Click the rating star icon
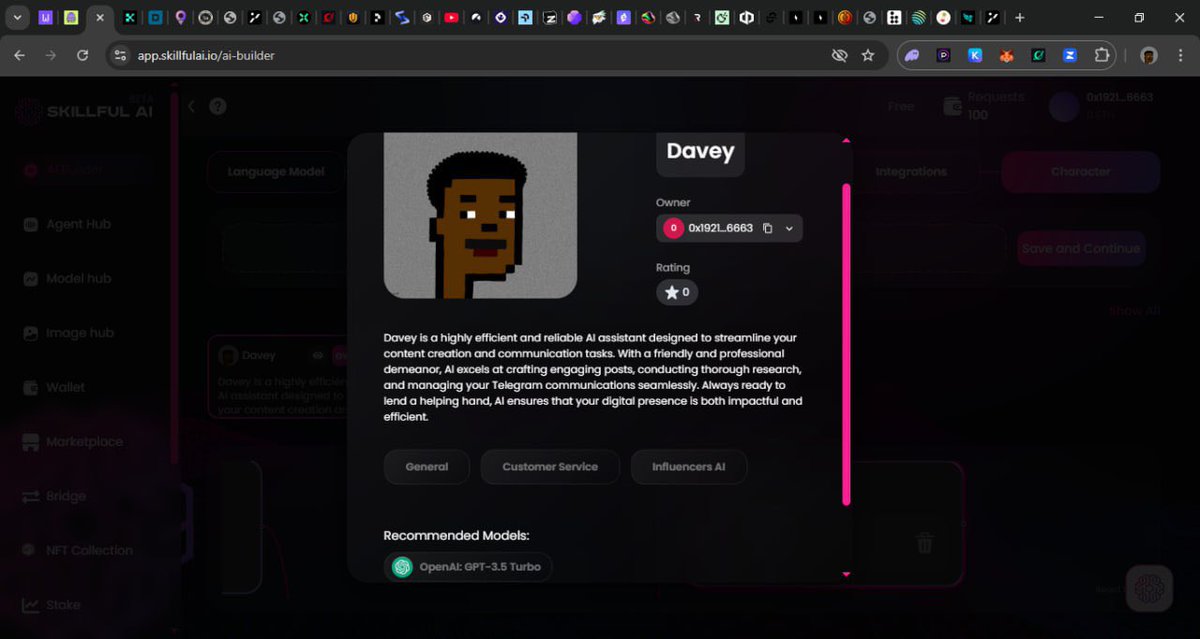This screenshot has width=1200, height=639. 671,292
